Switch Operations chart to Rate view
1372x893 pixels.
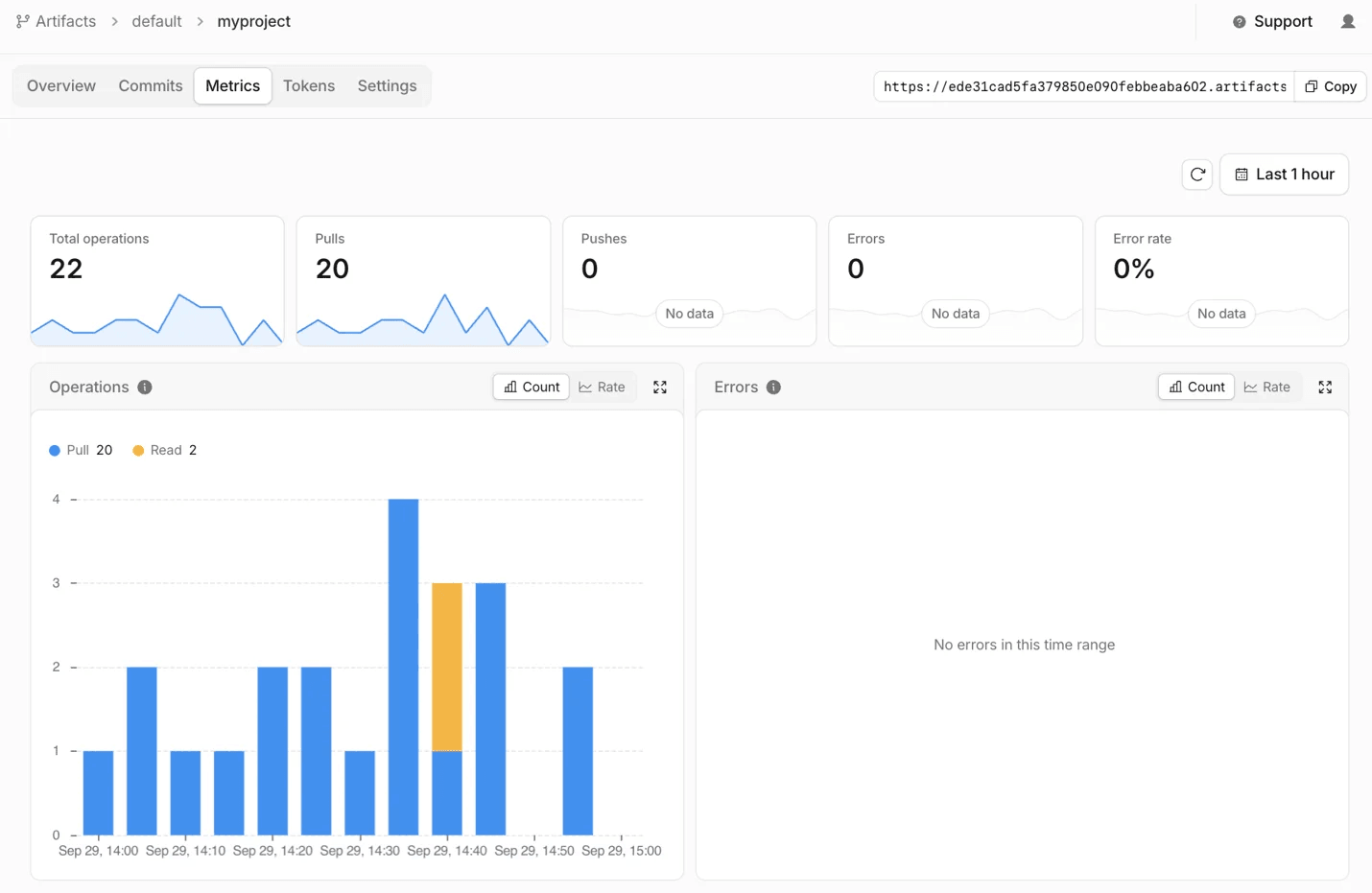(603, 388)
